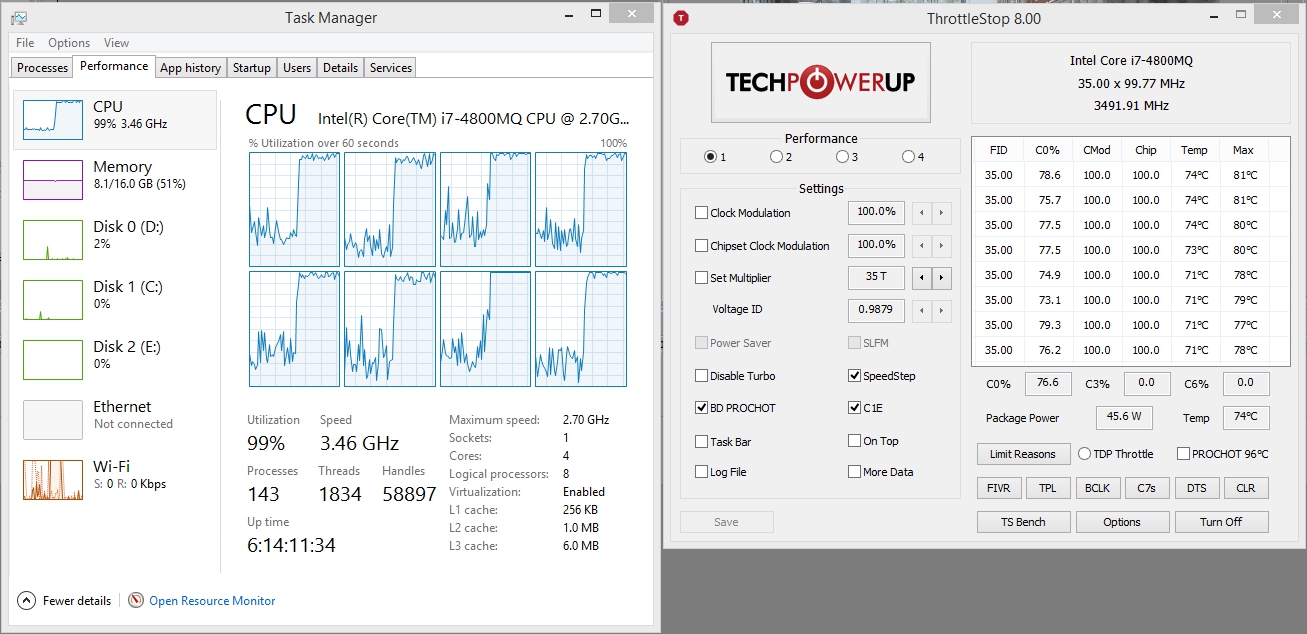Select Ethernet in the performance sidebar
This screenshot has height=634, width=1307.
click(x=115, y=419)
